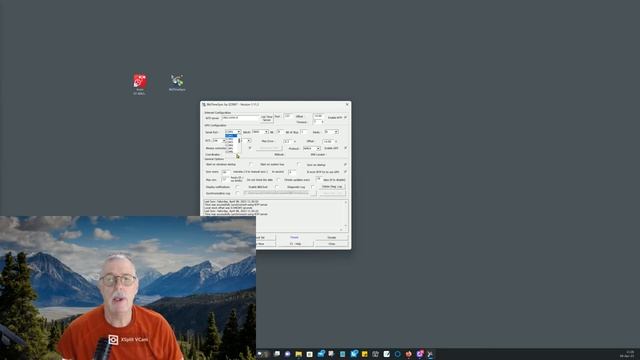Click the scrollbar in the Serial Port list
The width and height of the screenshot is (640, 360).
240,144
